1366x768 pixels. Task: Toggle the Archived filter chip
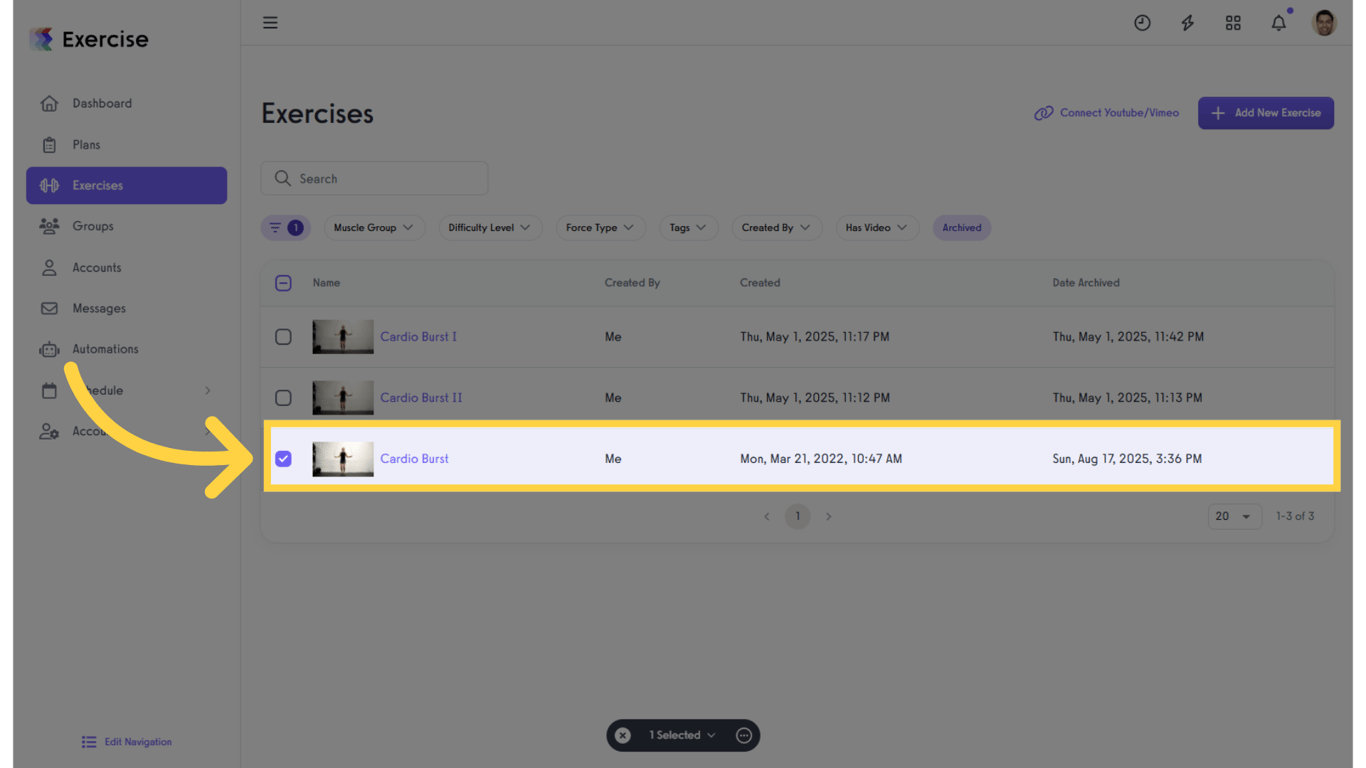[961, 227]
